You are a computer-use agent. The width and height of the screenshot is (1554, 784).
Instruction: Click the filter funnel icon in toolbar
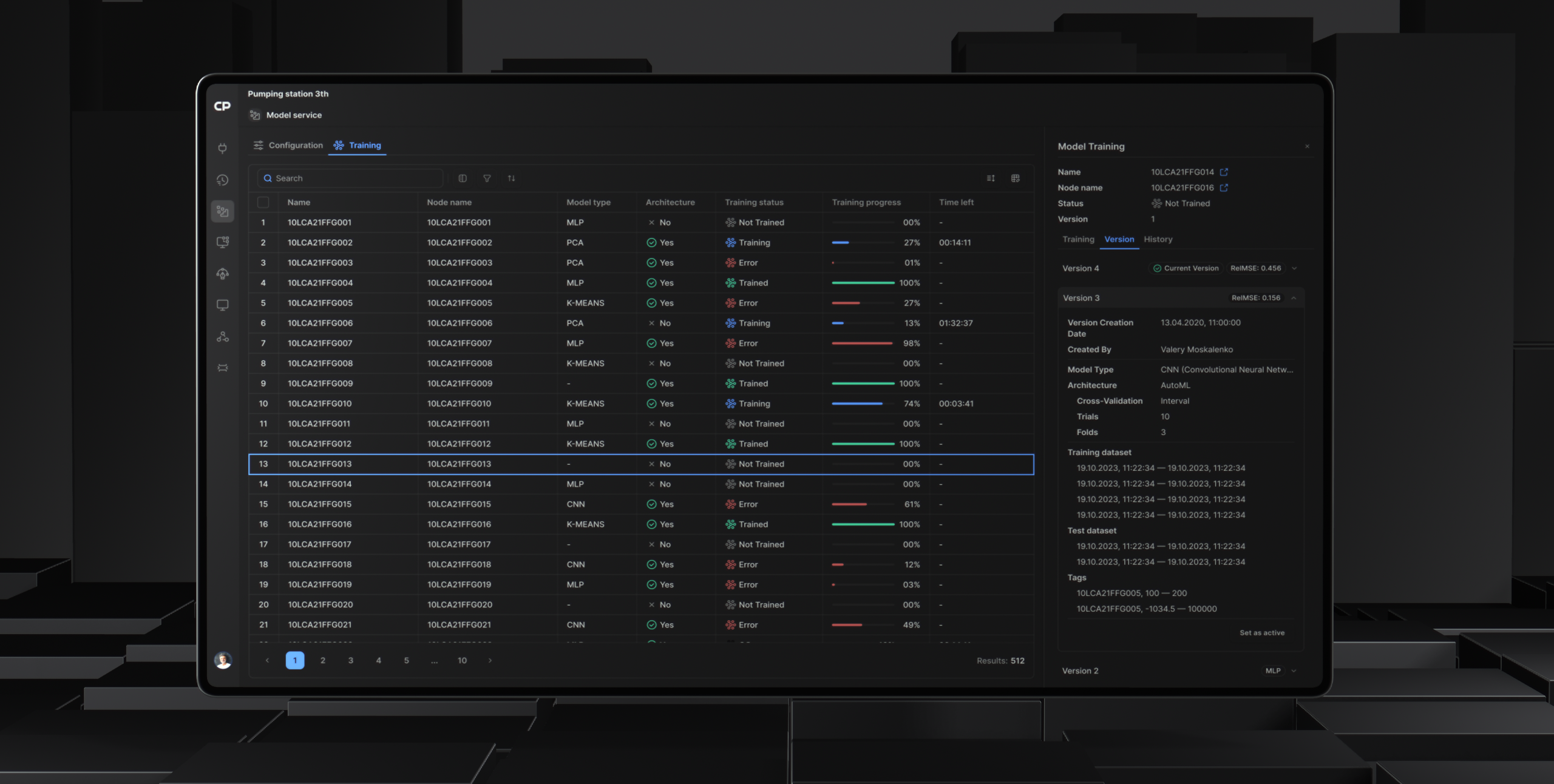(x=487, y=178)
